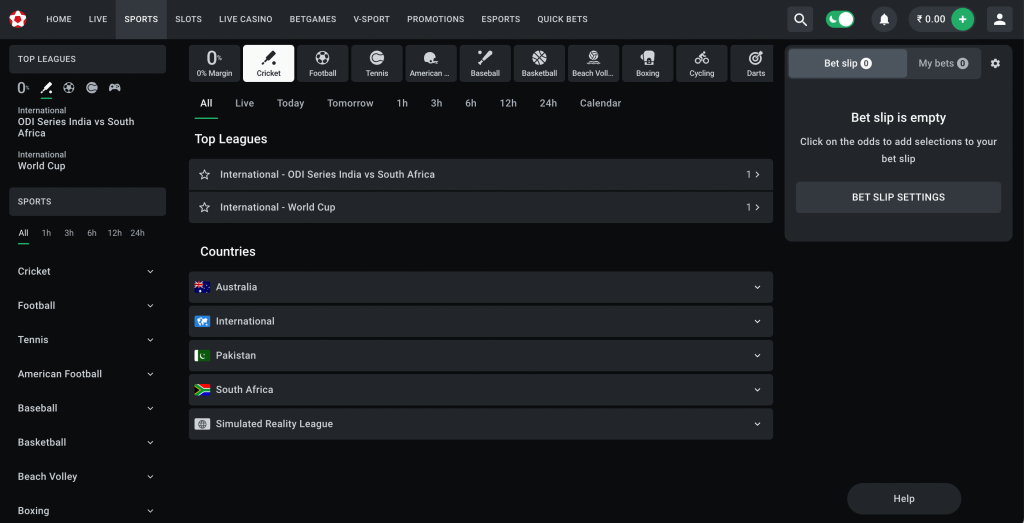Select the Basketball sport tile
This screenshot has width=1024, height=523.
click(x=539, y=63)
